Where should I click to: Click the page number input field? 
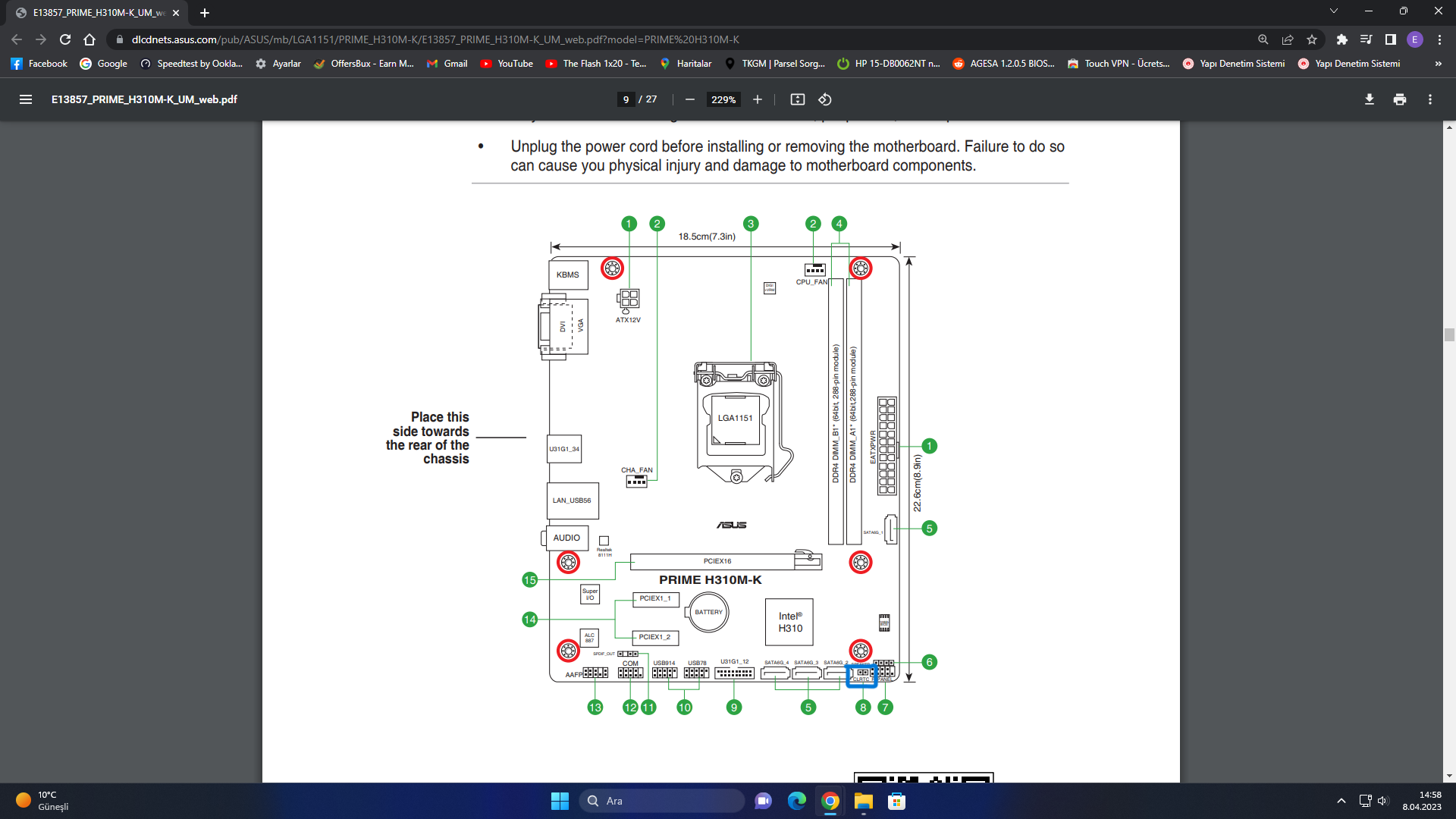click(626, 99)
